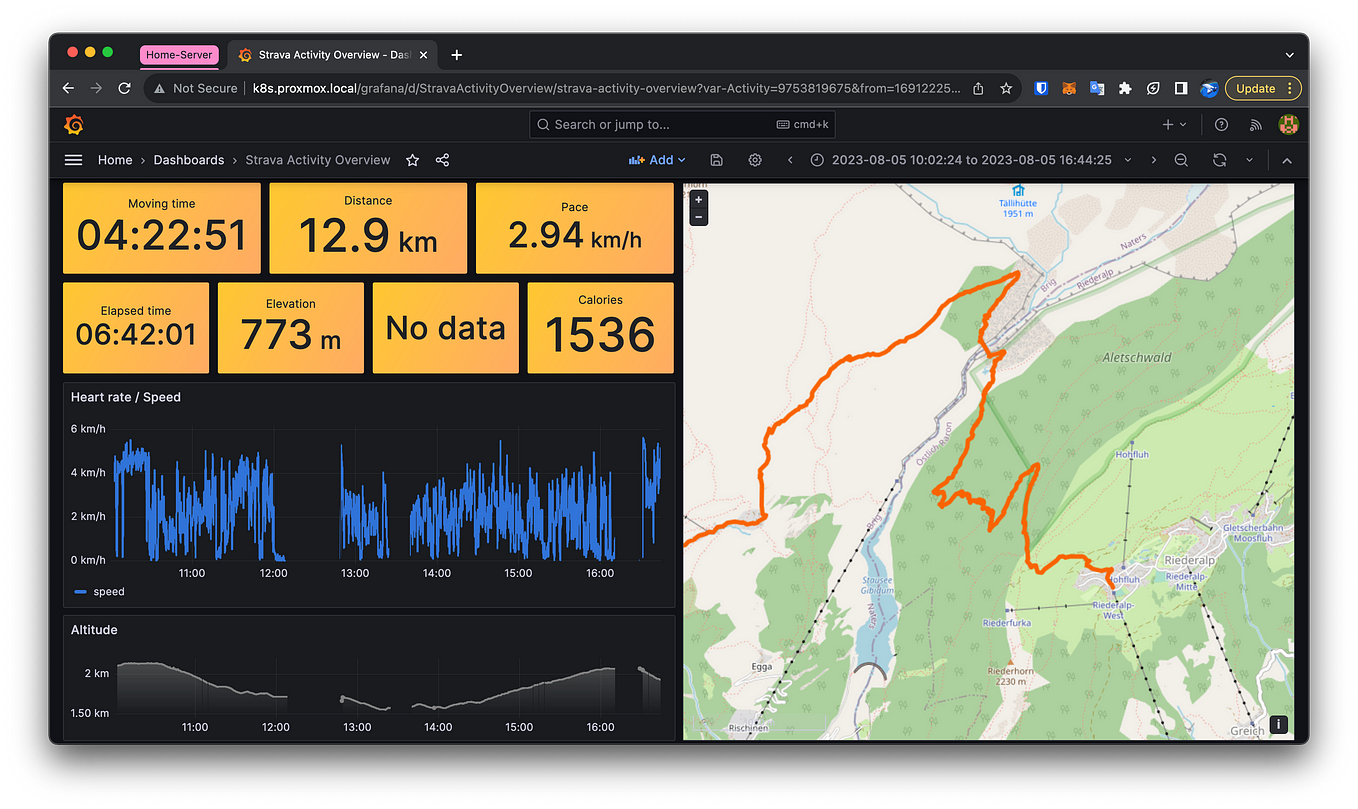Click the Home-Server tab group label

[x=180, y=55]
